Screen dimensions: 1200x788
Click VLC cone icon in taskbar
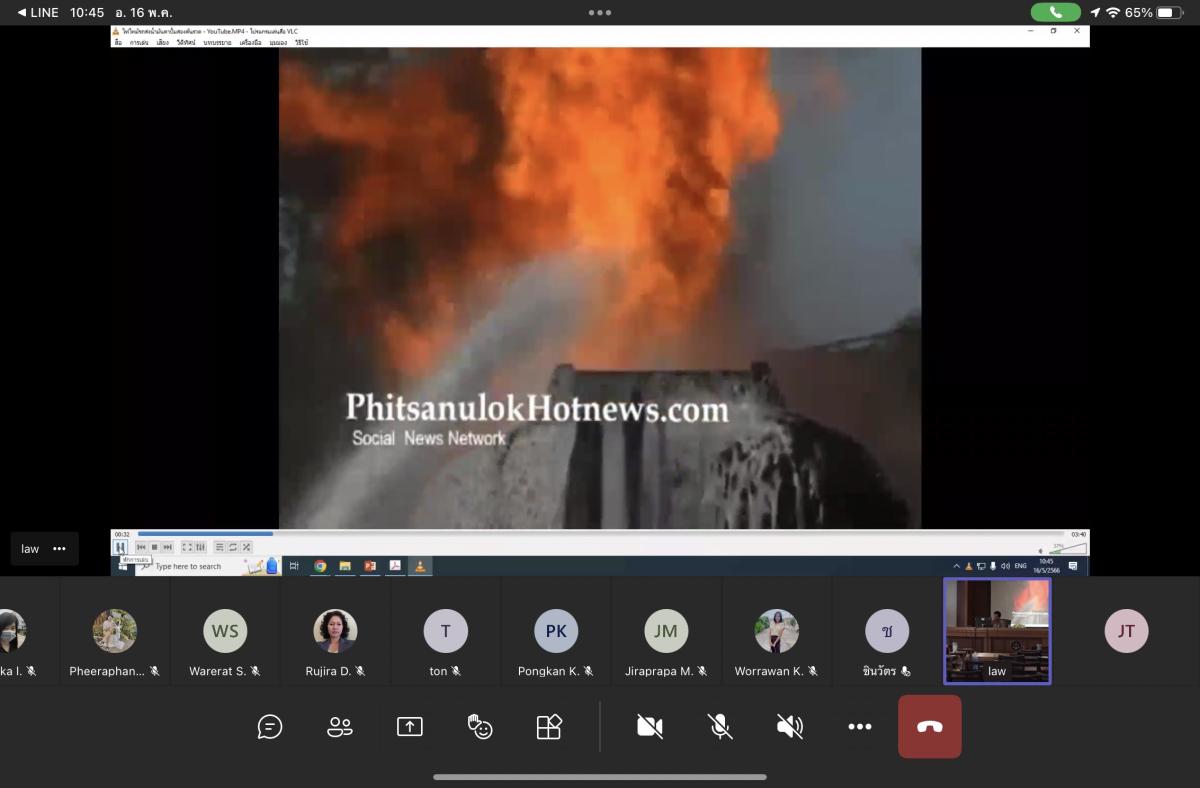tap(420, 566)
